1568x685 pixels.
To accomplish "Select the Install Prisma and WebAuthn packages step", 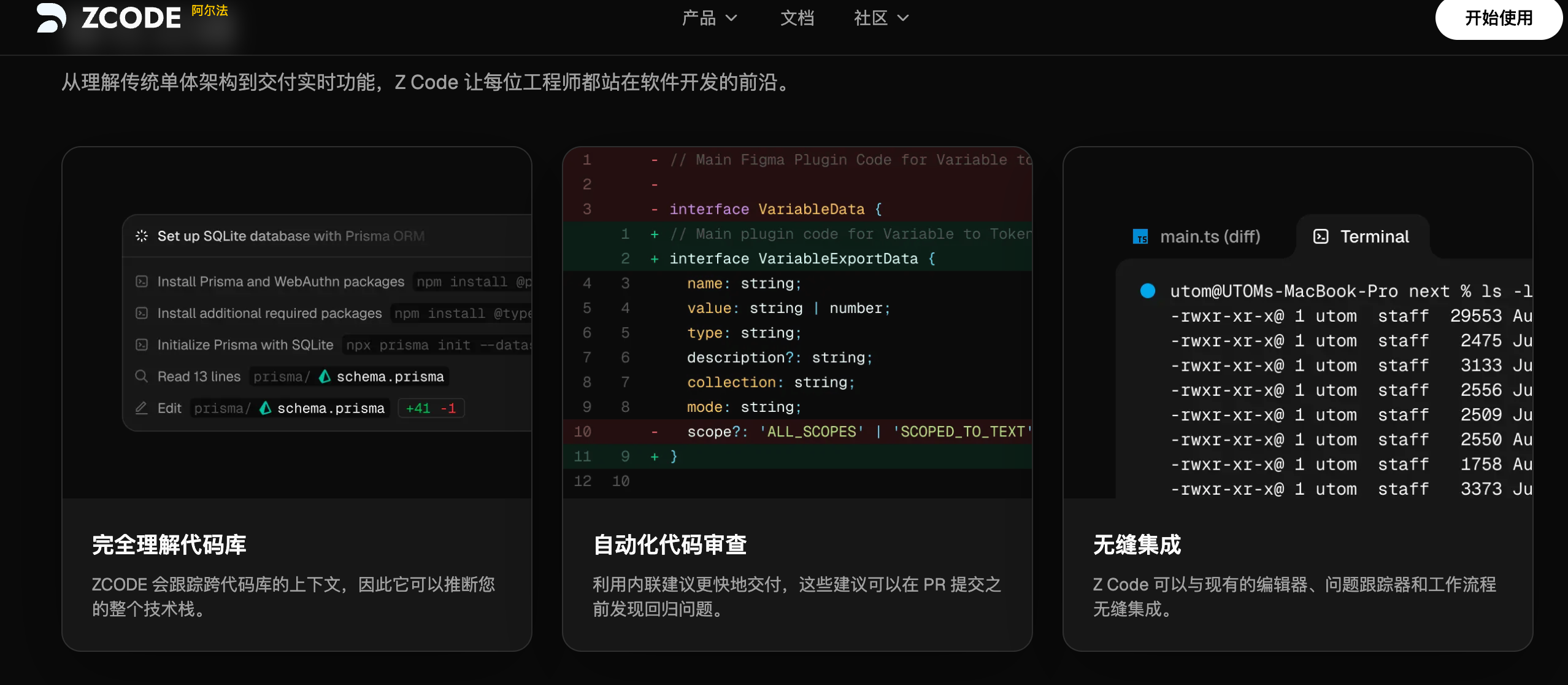I will 281,281.
